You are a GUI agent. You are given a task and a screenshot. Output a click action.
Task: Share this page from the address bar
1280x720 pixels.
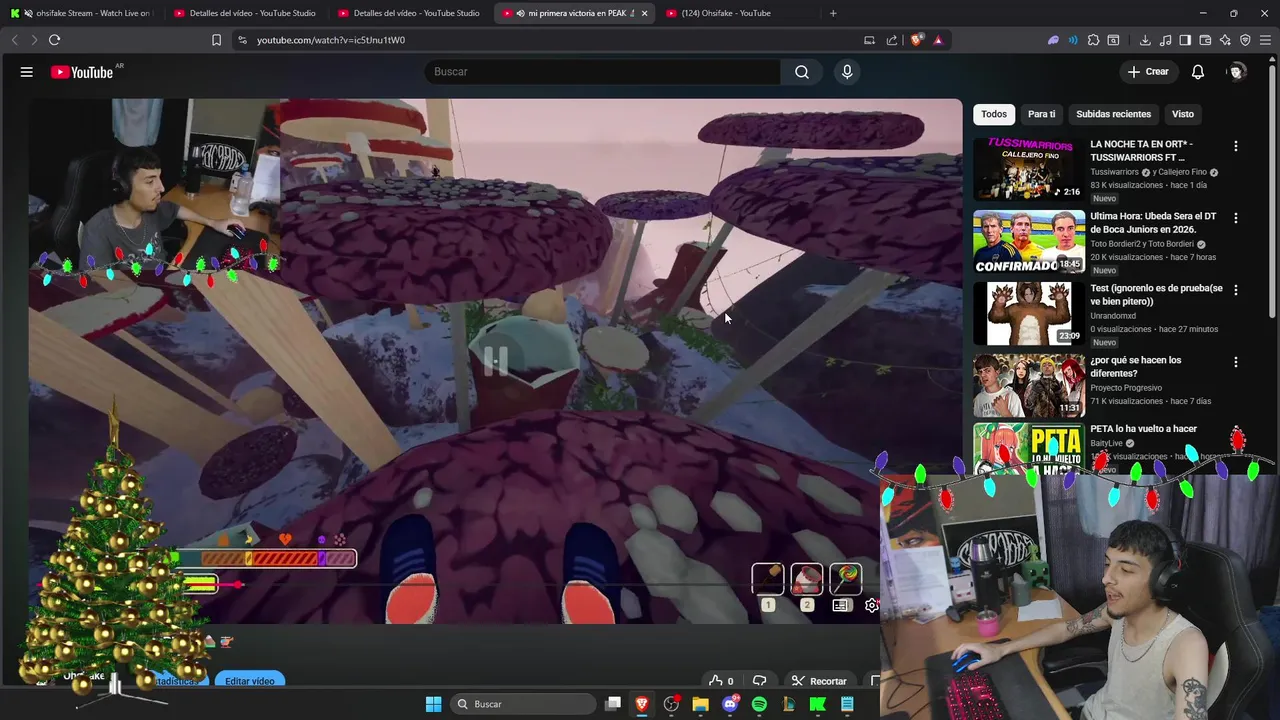tap(892, 40)
